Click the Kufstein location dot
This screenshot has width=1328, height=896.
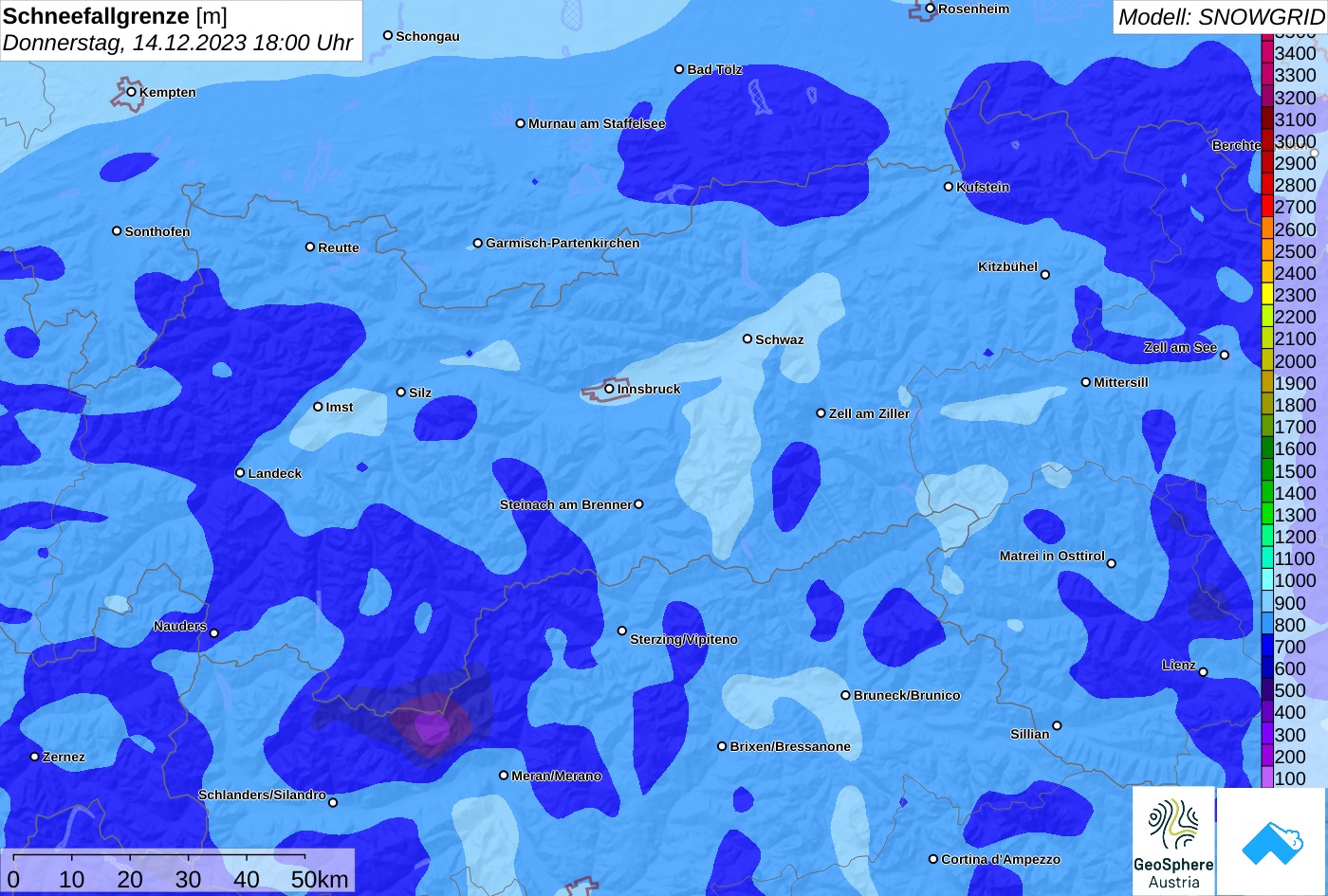(949, 187)
